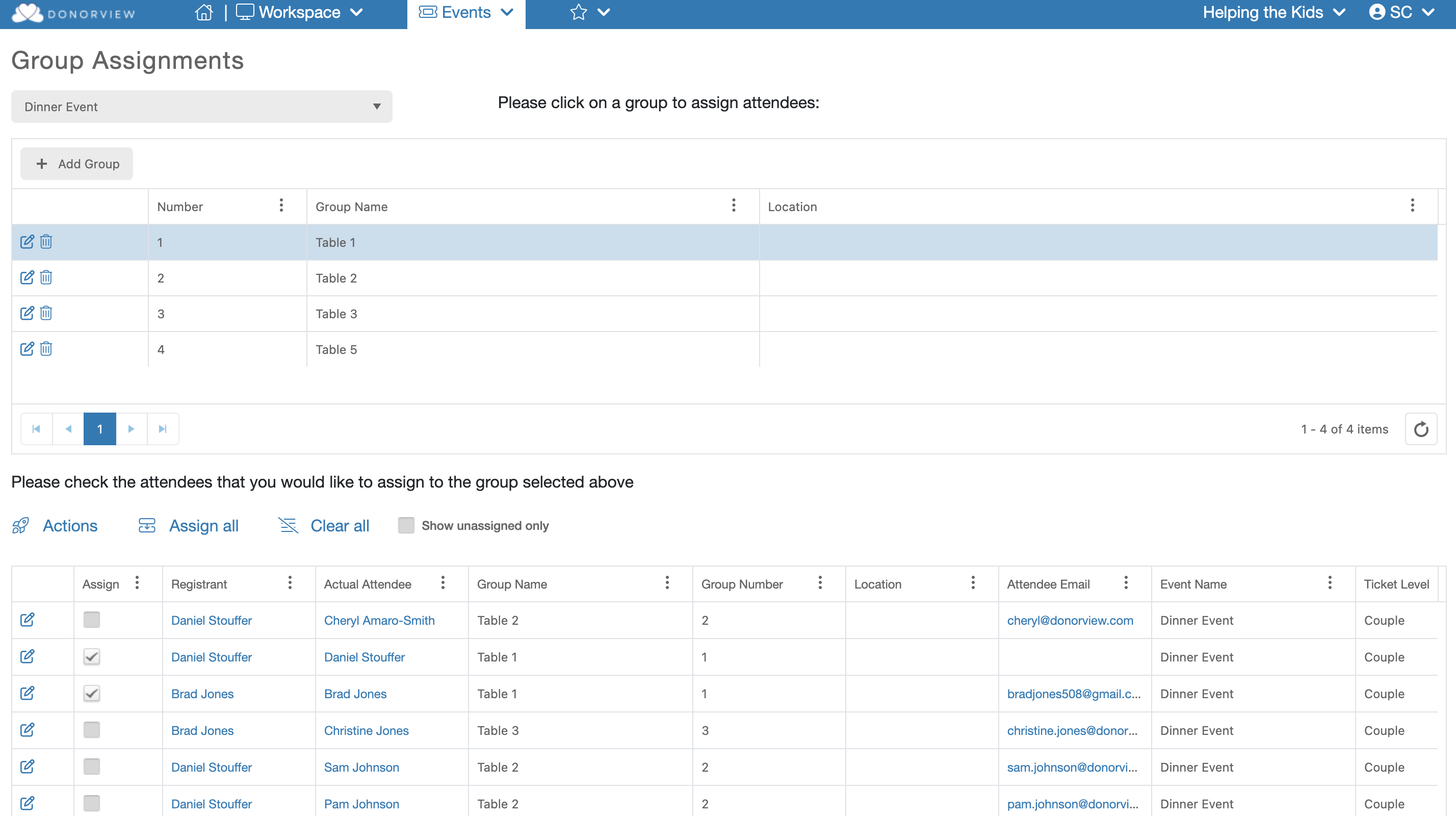The image size is (1456, 816).
Task: Enable Show unassigned only checkbox
Action: click(x=406, y=525)
